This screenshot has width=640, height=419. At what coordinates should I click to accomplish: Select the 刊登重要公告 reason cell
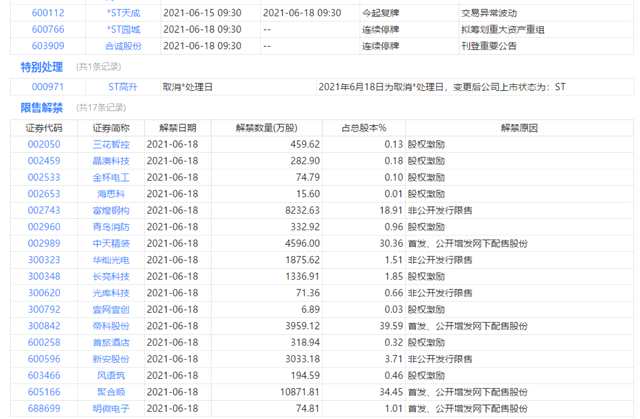pyautogui.click(x=489, y=46)
